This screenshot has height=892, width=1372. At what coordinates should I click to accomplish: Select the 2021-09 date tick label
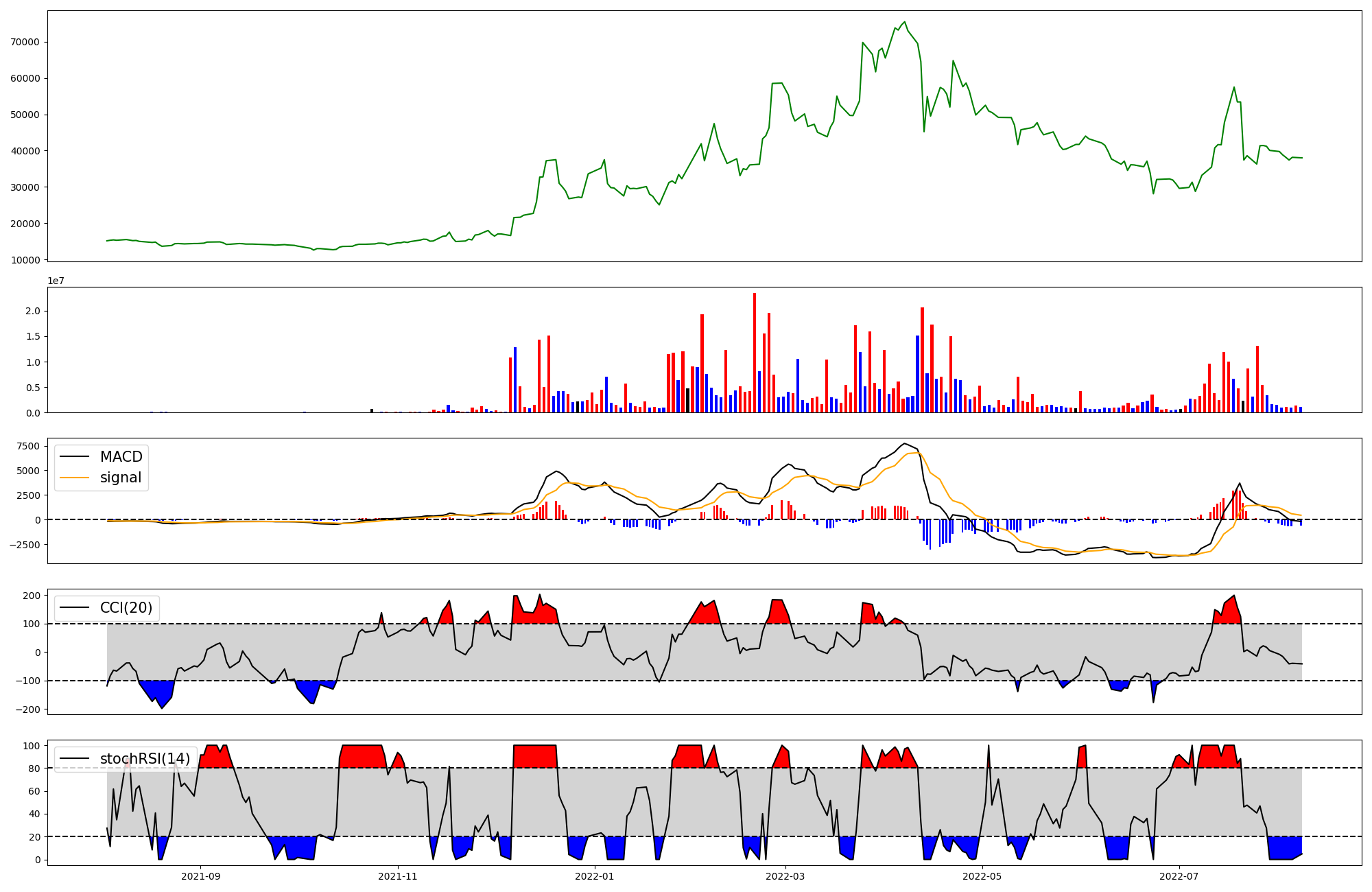pyautogui.click(x=201, y=876)
